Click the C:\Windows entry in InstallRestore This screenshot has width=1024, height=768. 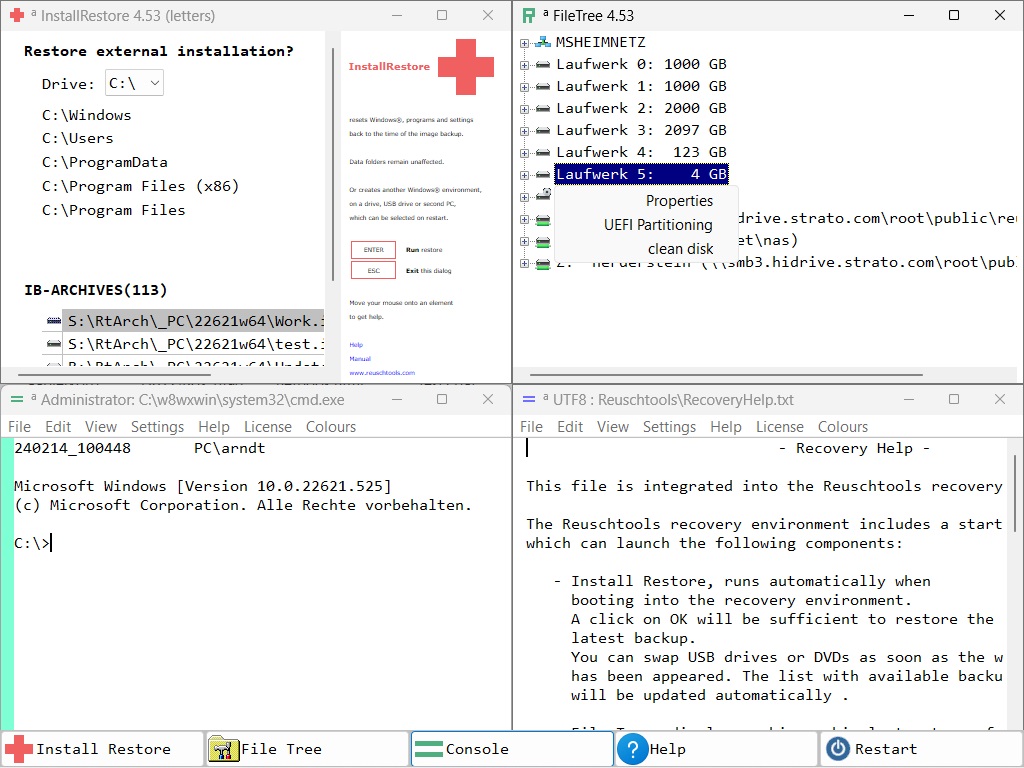click(x=86, y=115)
